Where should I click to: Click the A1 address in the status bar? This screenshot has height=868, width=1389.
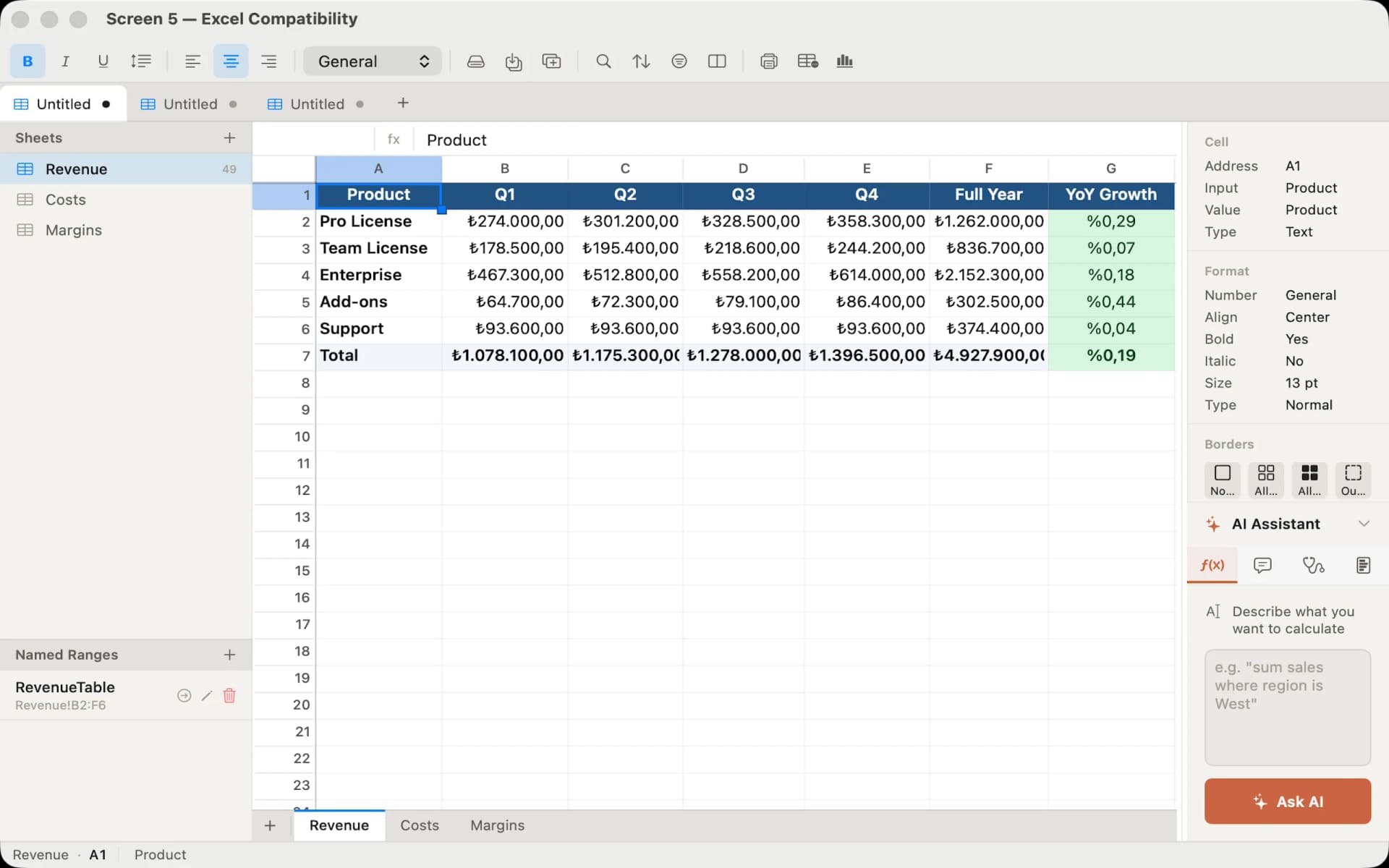[x=98, y=855]
